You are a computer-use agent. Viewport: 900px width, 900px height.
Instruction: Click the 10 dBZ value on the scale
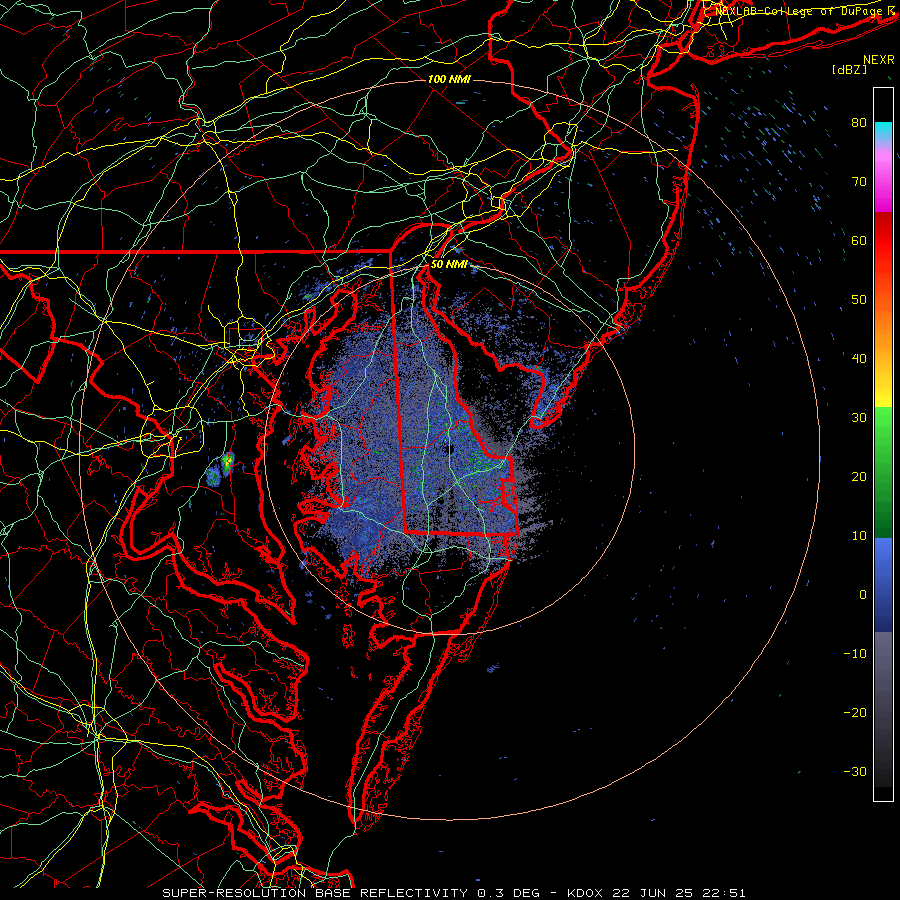(859, 536)
